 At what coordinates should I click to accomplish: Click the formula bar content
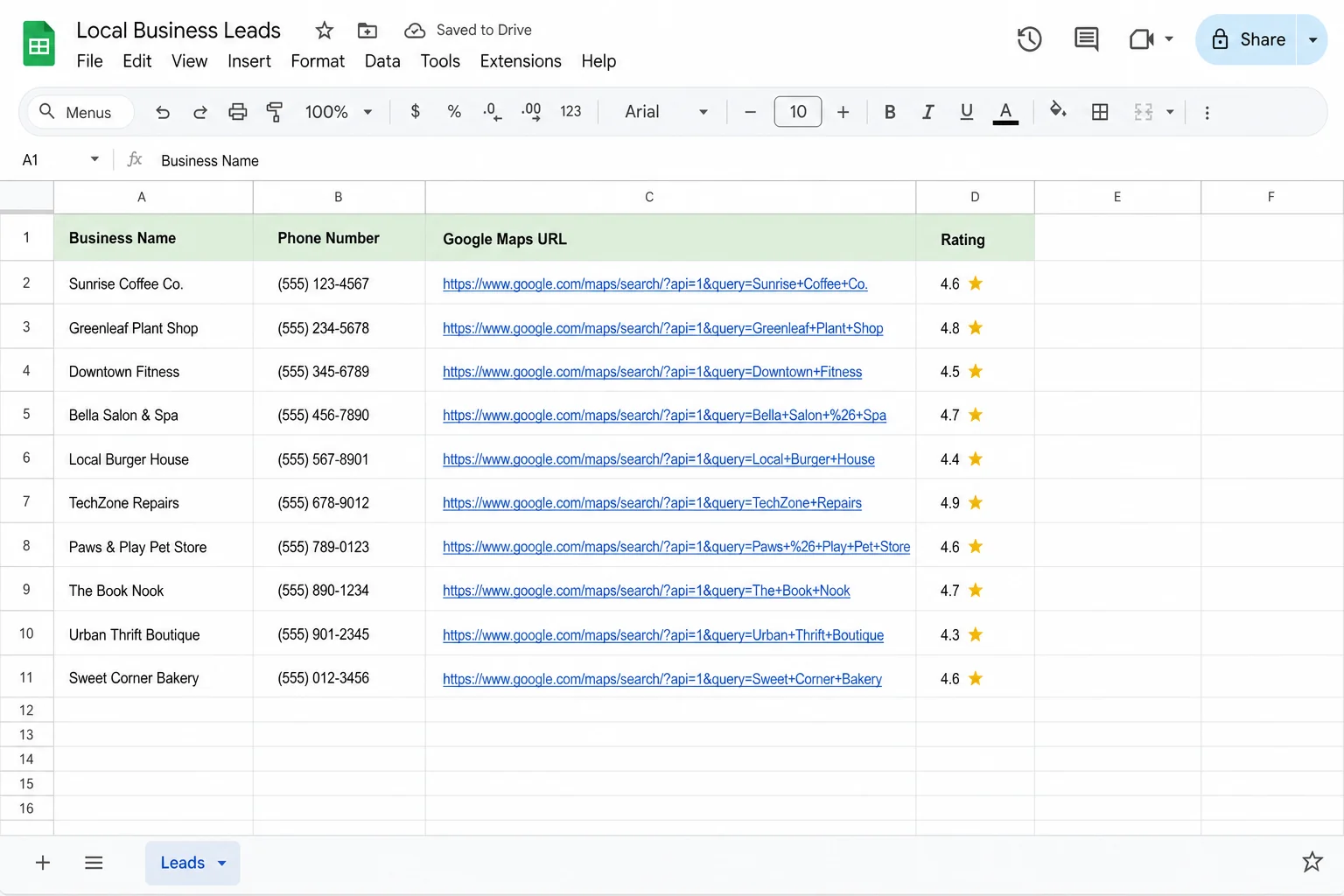[210, 161]
